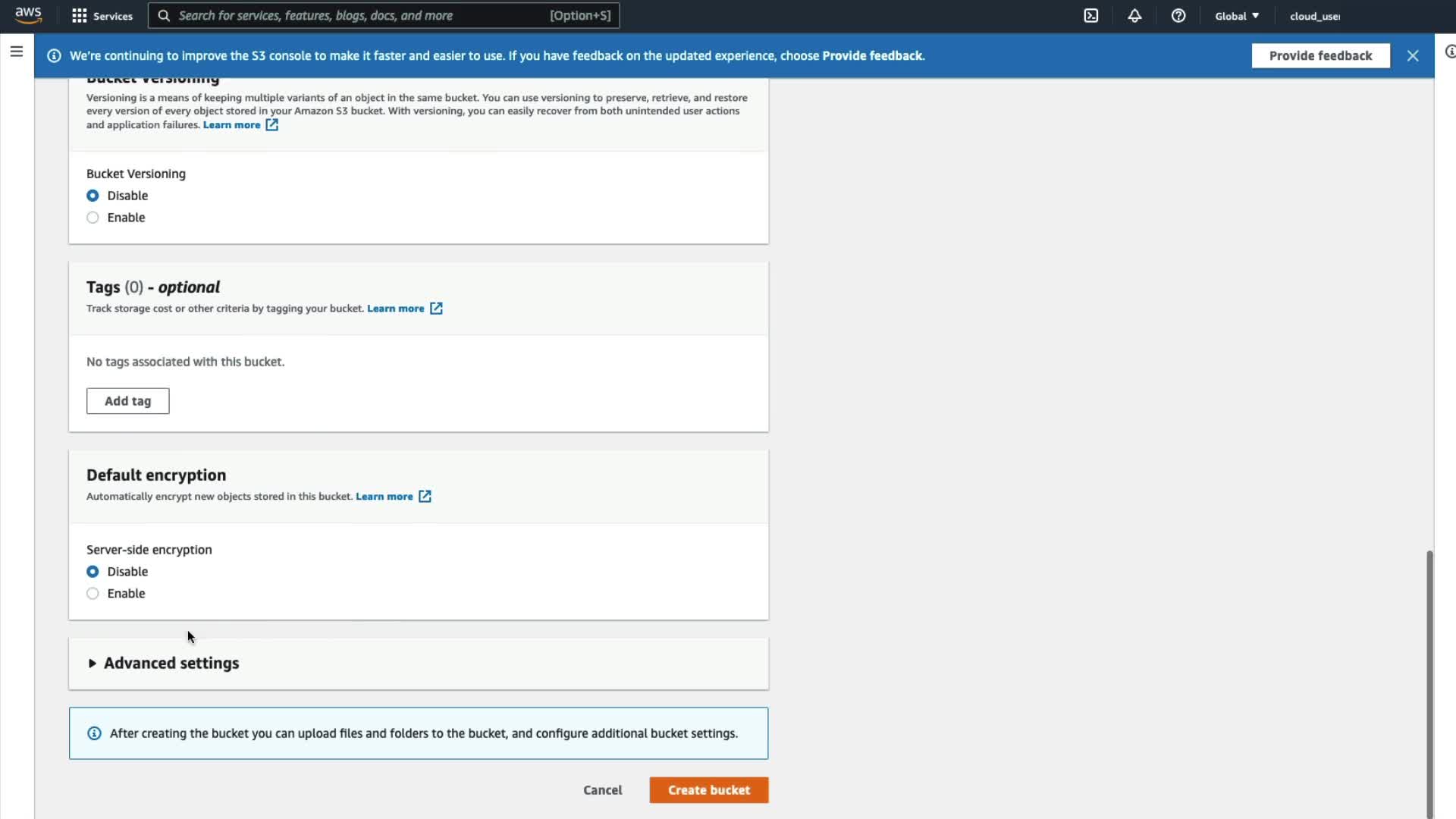Select Disable under Bucket Versioning

tap(93, 196)
